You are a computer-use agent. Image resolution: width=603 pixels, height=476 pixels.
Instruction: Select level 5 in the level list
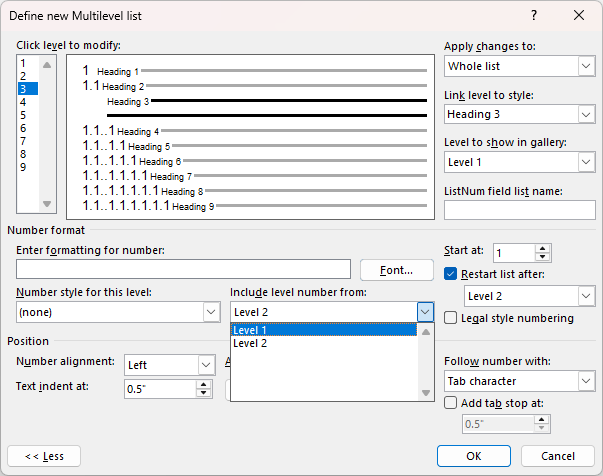pyautogui.click(x=27, y=115)
